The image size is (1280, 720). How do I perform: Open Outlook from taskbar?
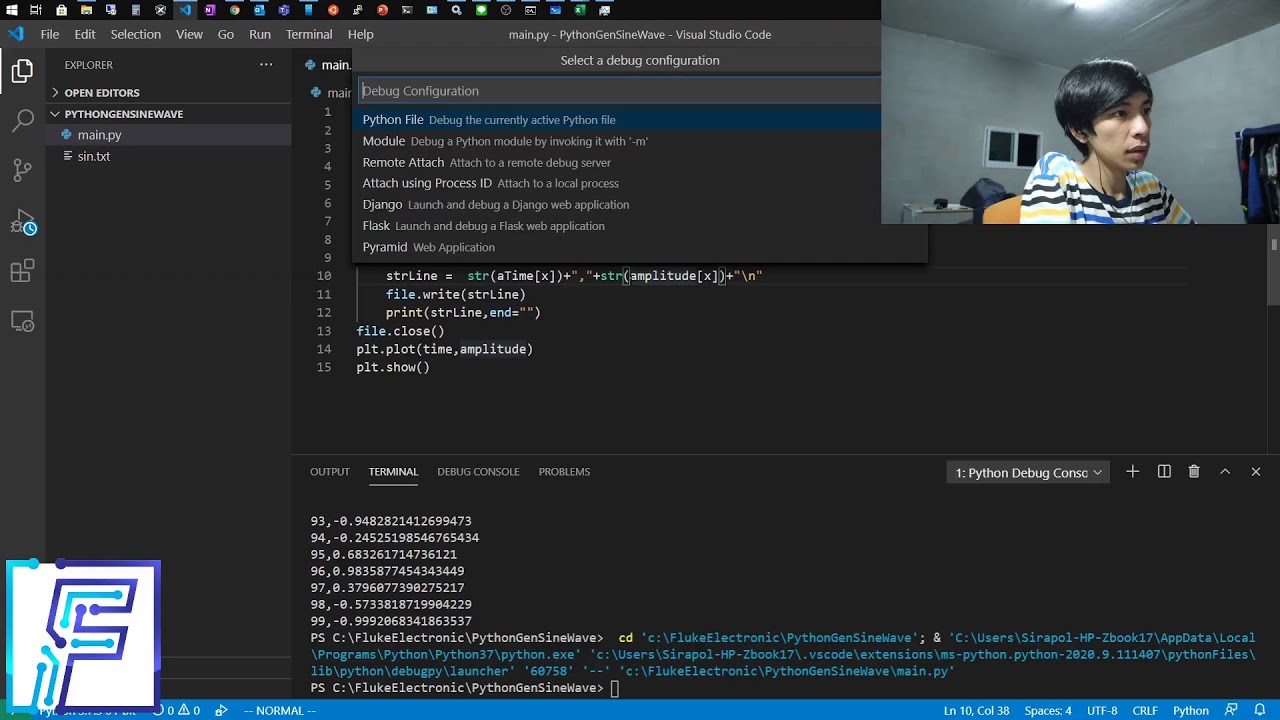259,10
